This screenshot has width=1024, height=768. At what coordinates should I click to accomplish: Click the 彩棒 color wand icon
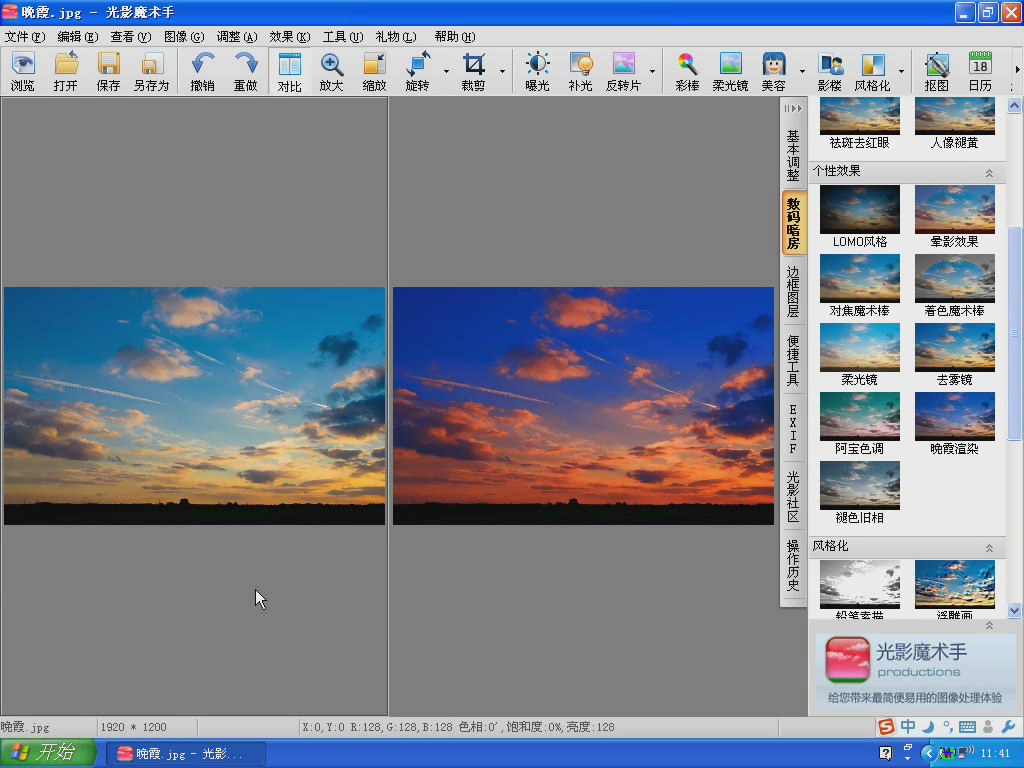(687, 71)
